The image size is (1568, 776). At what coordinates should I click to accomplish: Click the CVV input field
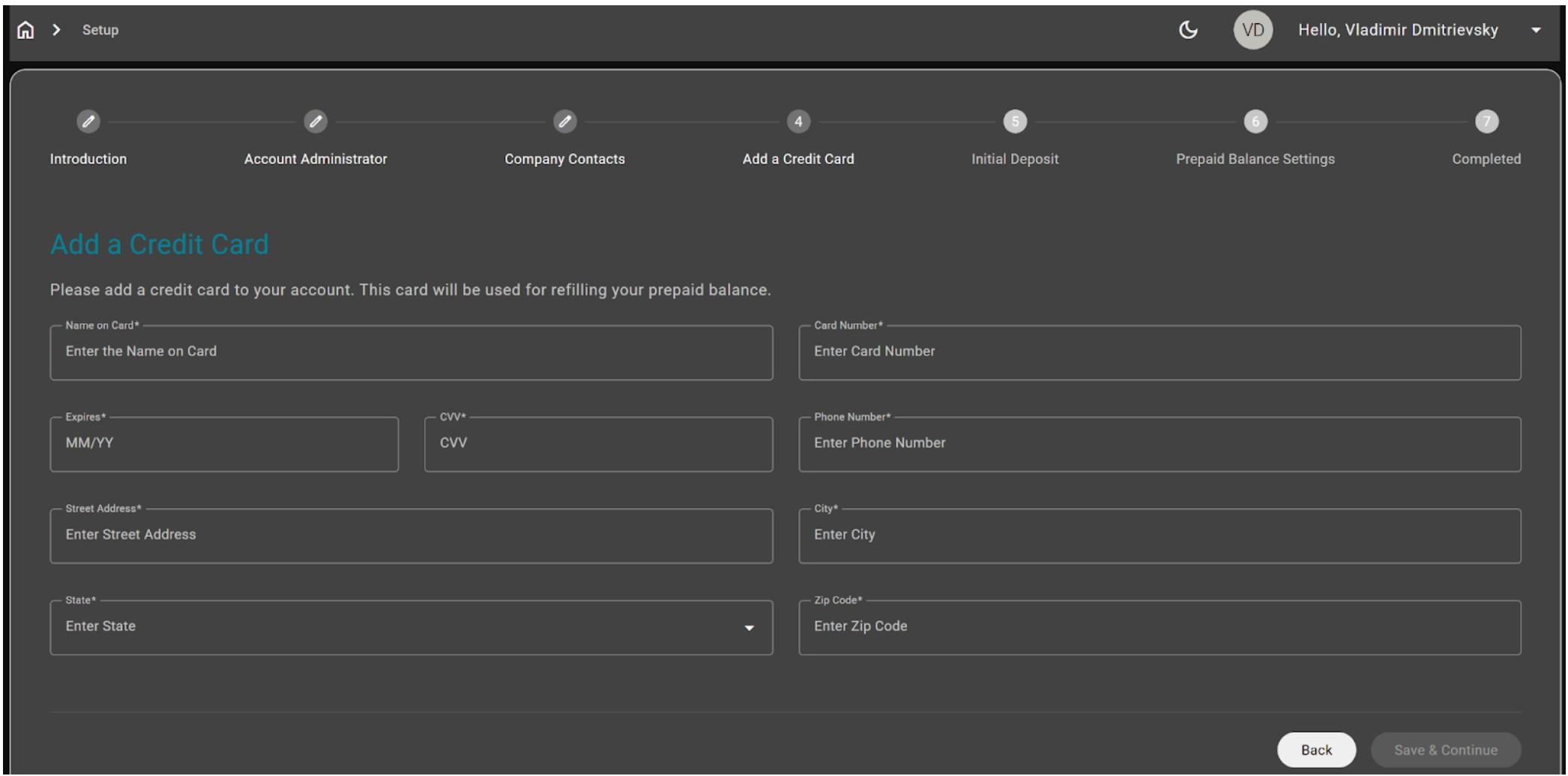click(598, 444)
